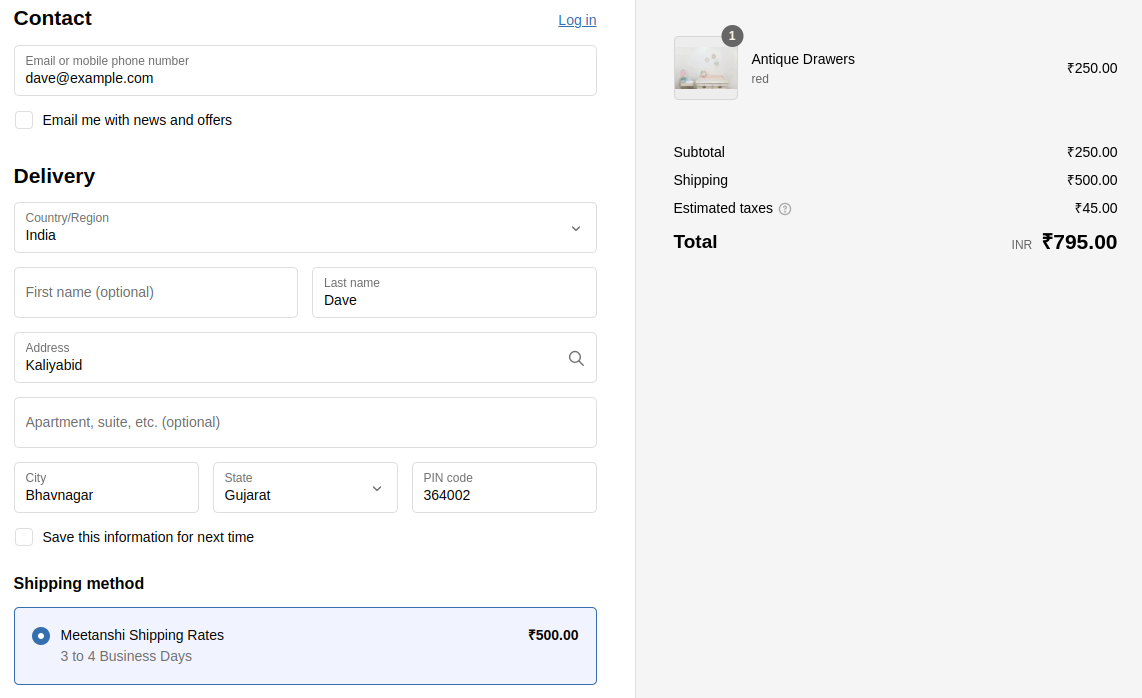Screen dimensions: 1142x698
Task: Click the email address input field
Action: point(305,78)
